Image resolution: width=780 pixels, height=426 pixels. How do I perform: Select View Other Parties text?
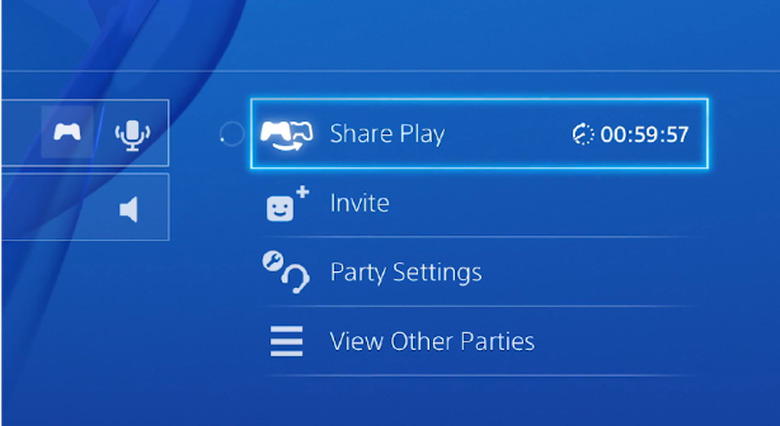click(x=432, y=341)
